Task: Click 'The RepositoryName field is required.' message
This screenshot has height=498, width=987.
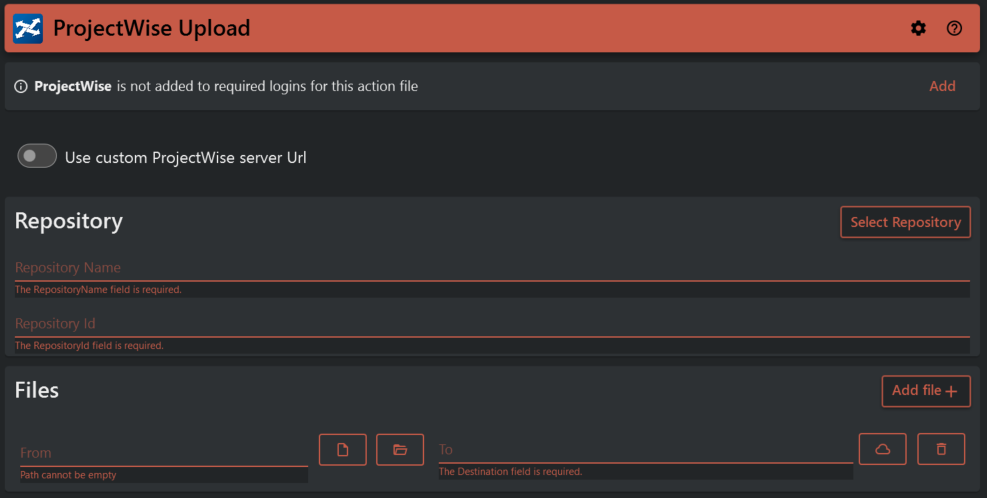Action: tap(98, 290)
